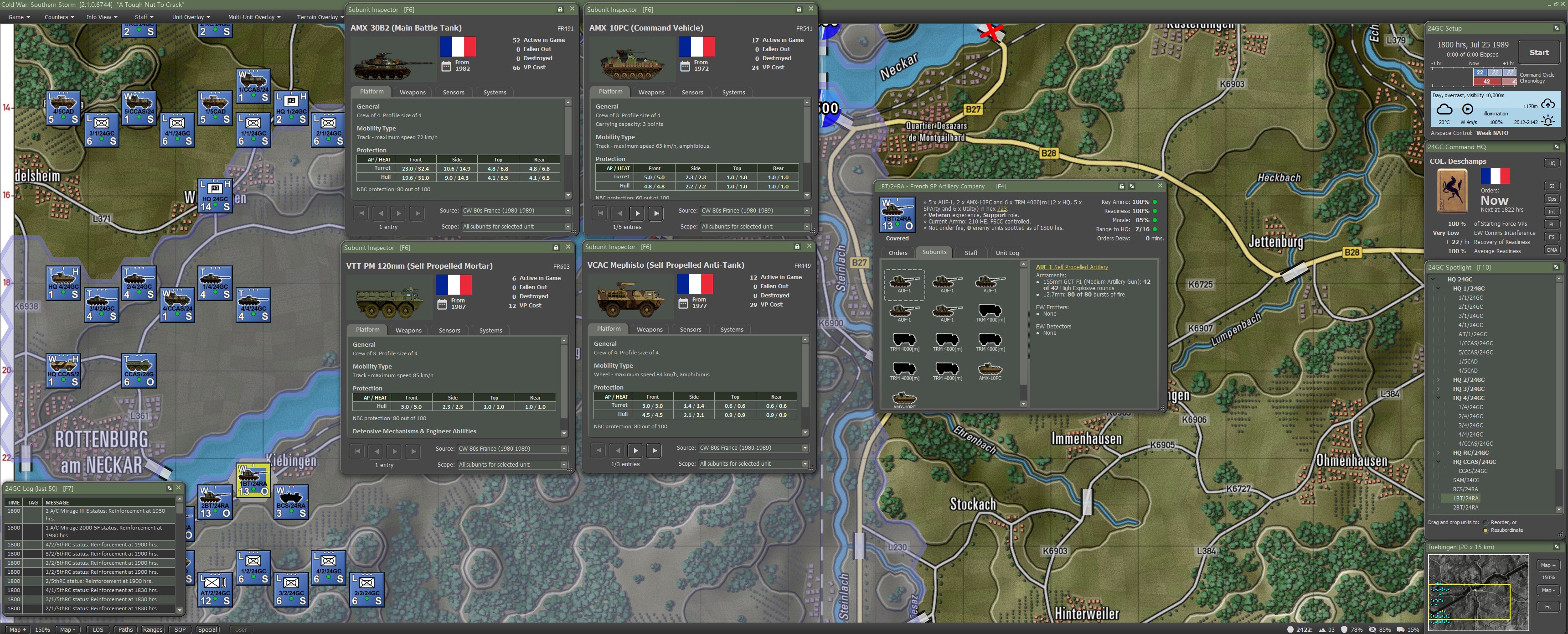Open Weapons tab in AMX-30B2 inspector

click(412, 93)
